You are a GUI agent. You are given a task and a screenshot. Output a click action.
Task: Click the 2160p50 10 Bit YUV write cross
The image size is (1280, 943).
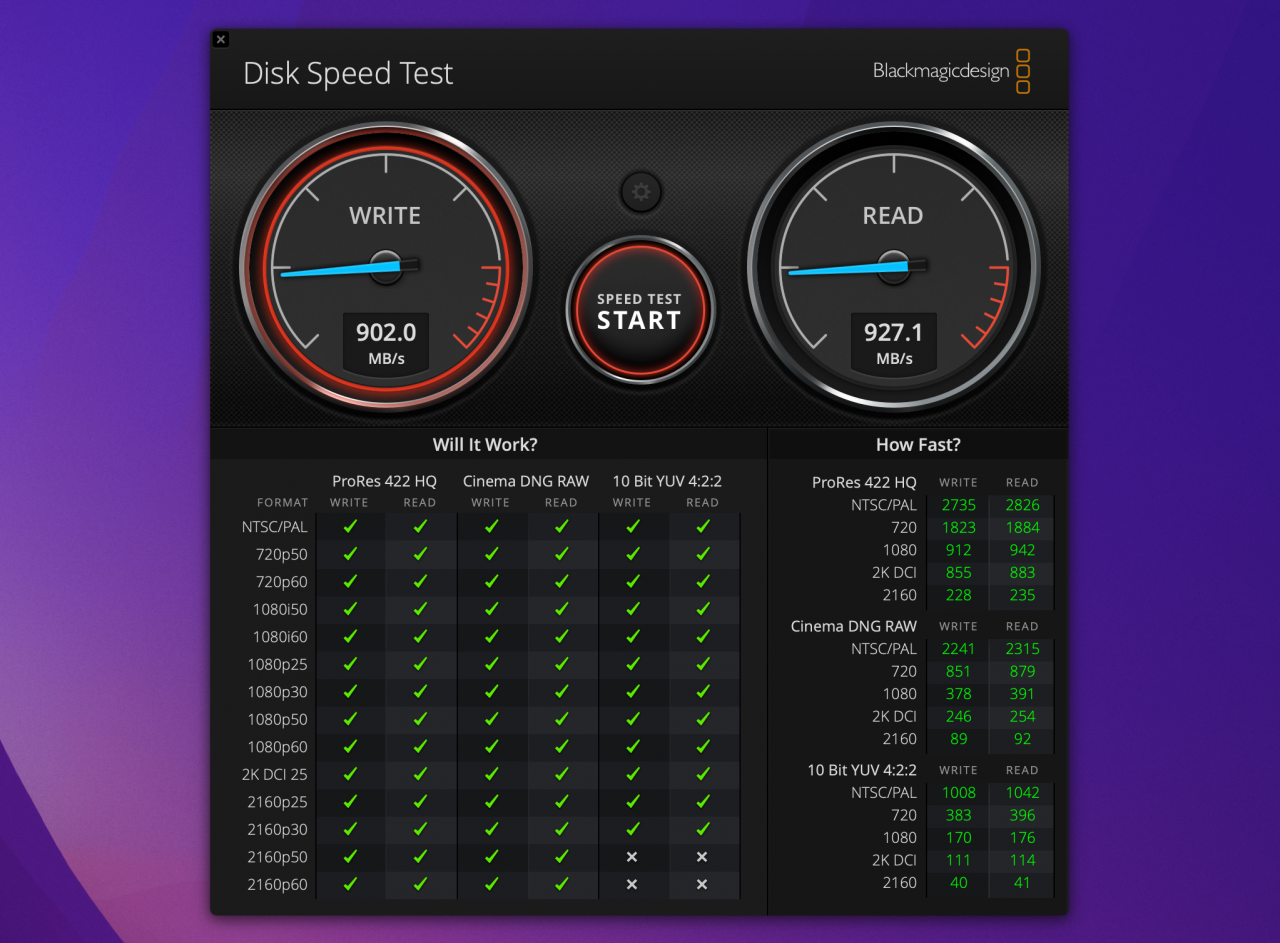click(632, 857)
